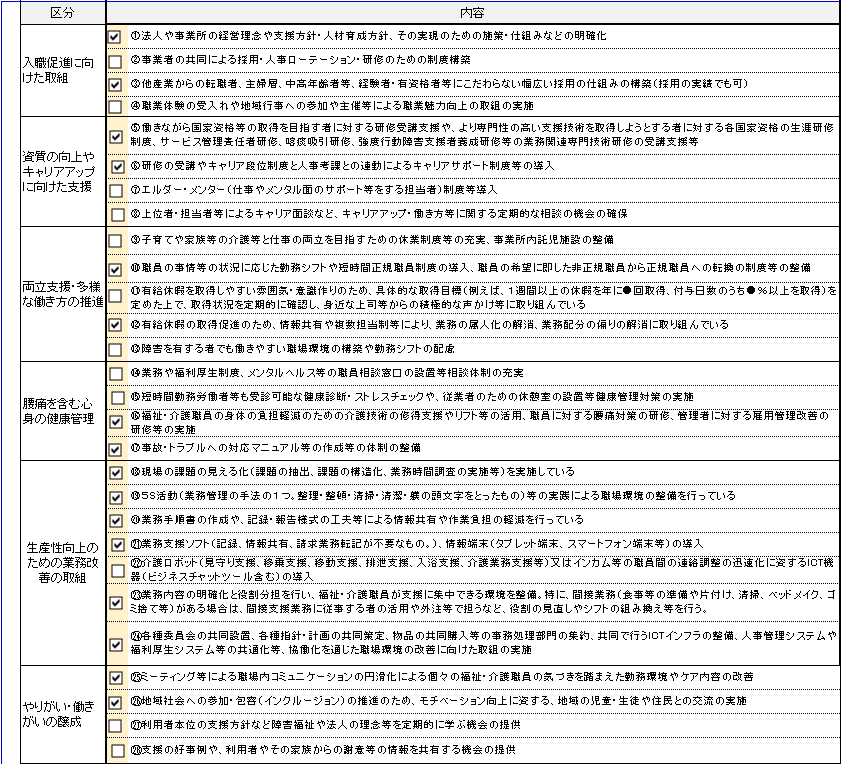The width and height of the screenshot is (842, 765).
Task: Check item ㉗ 利用者本位の支援方針 checkbox
Action: point(115,726)
